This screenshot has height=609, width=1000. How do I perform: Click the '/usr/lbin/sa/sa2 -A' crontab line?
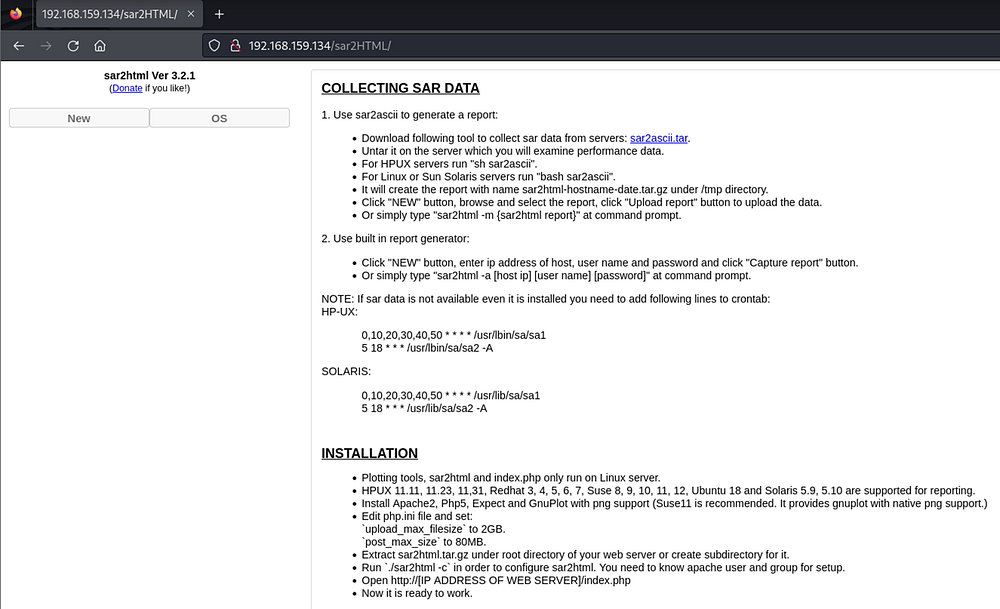click(427, 348)
